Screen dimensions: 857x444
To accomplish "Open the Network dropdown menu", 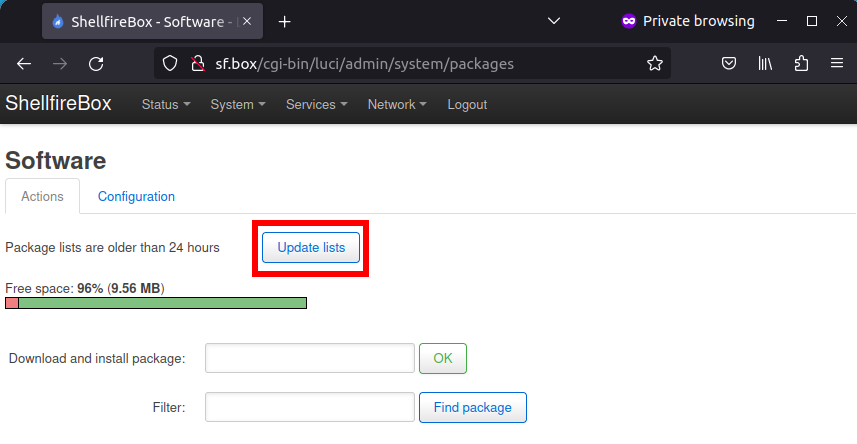I will point(397,104).
